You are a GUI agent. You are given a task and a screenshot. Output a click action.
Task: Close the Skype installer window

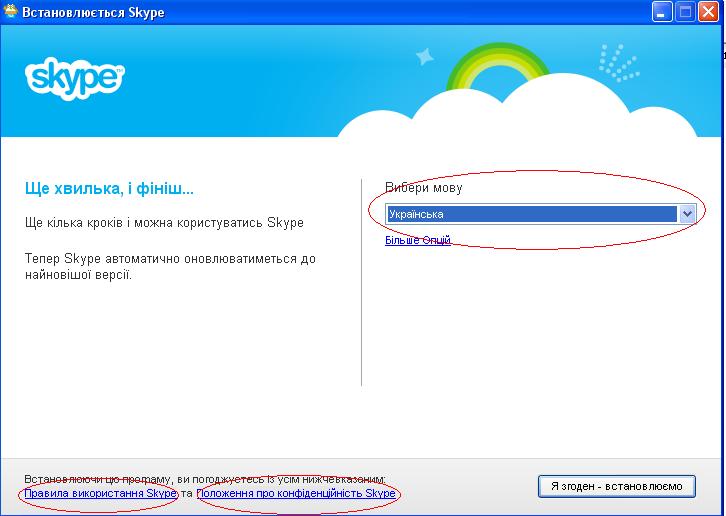709,12
